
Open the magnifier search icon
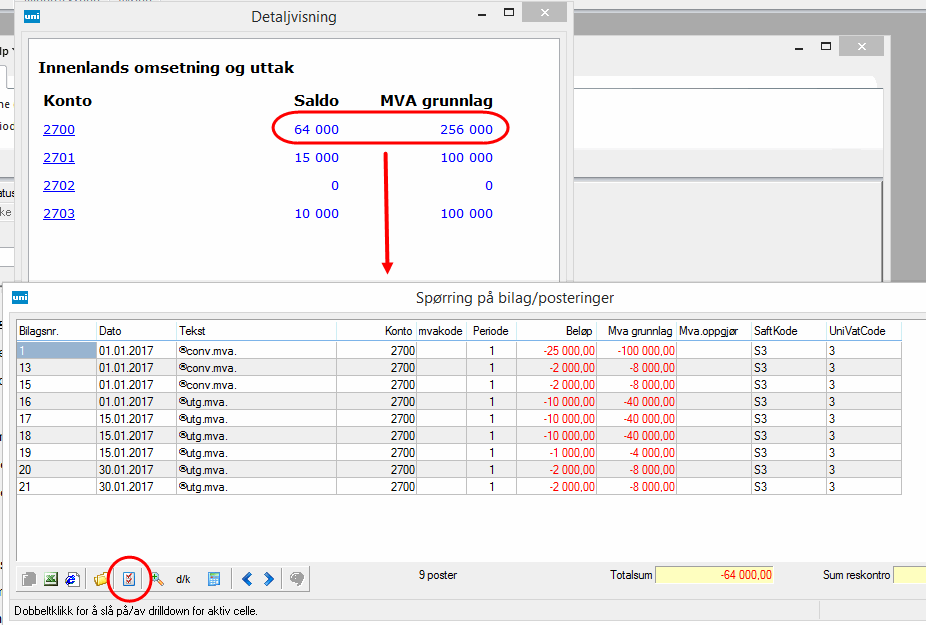157,578
